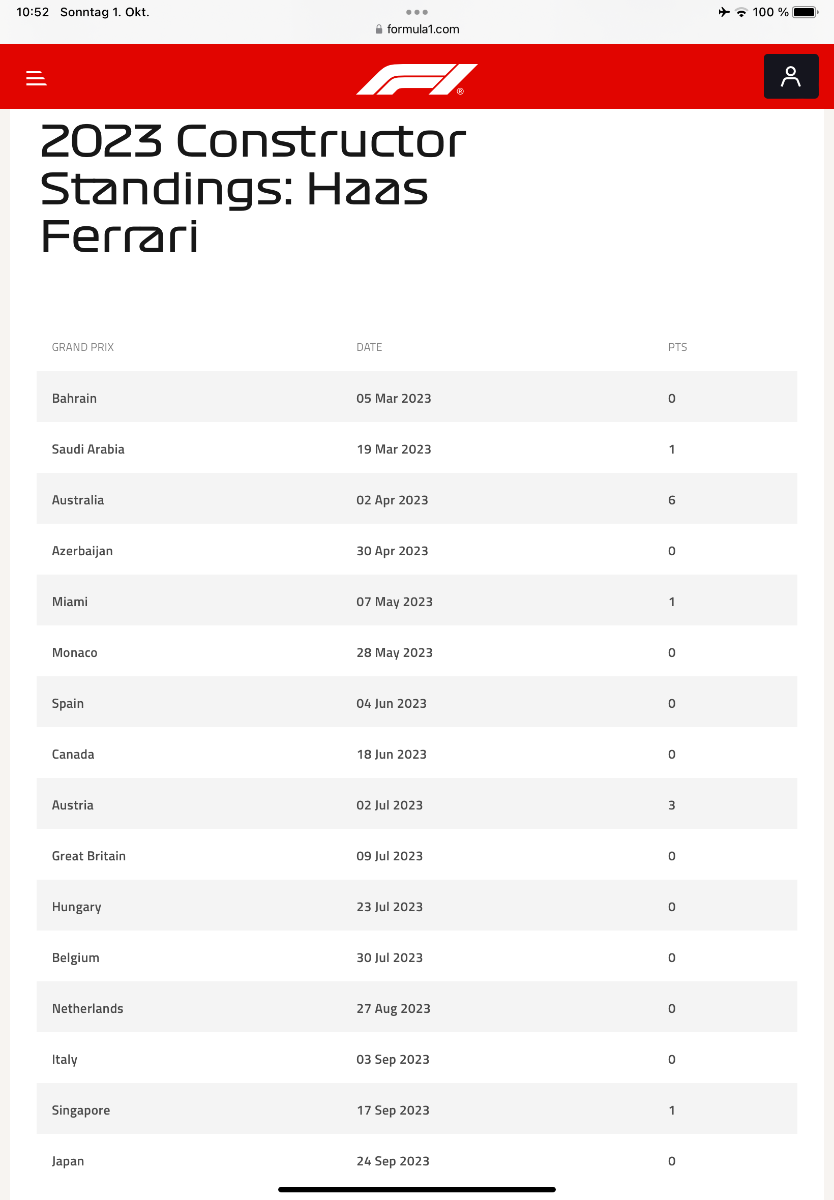
Task: Tap the three dots multitasking icon
Action: 417,12
